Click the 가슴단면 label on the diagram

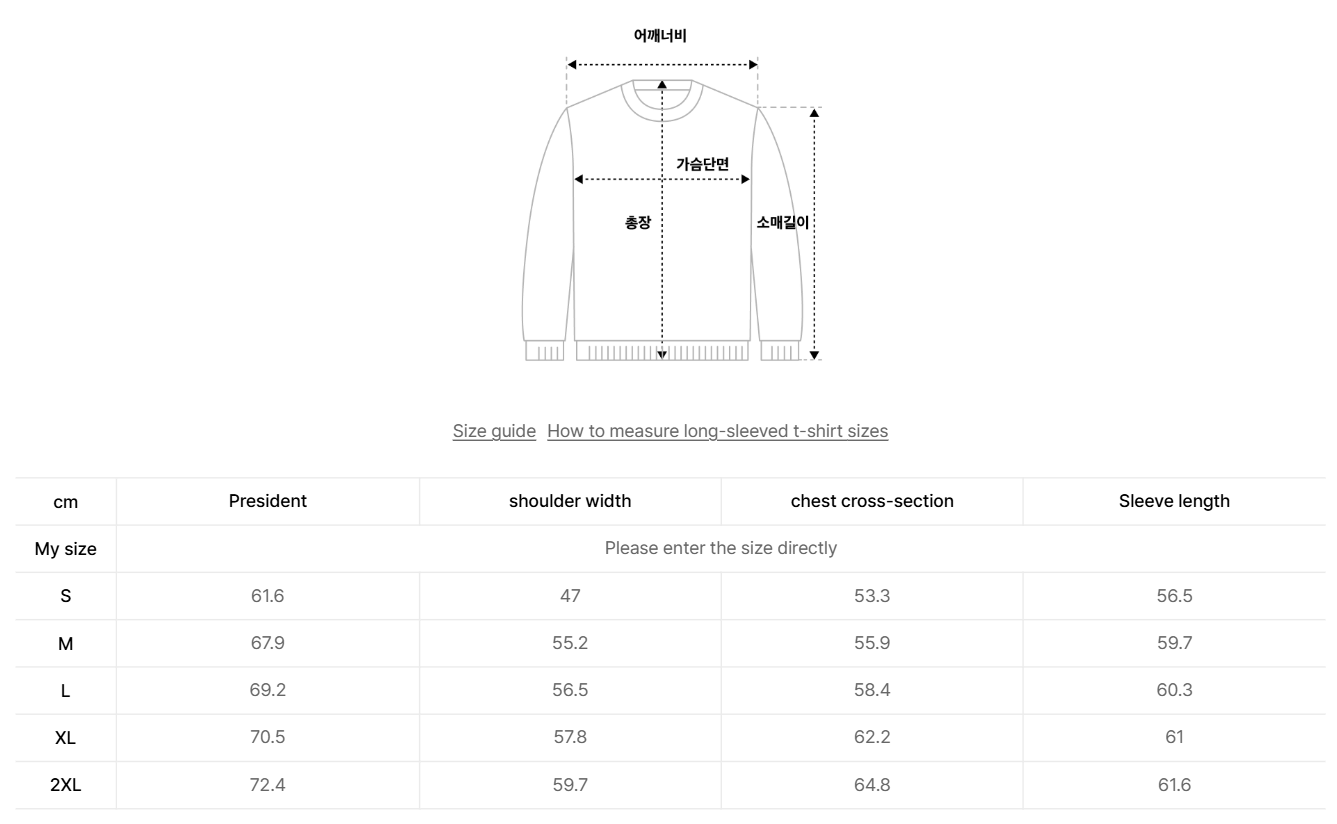[704, 162]
